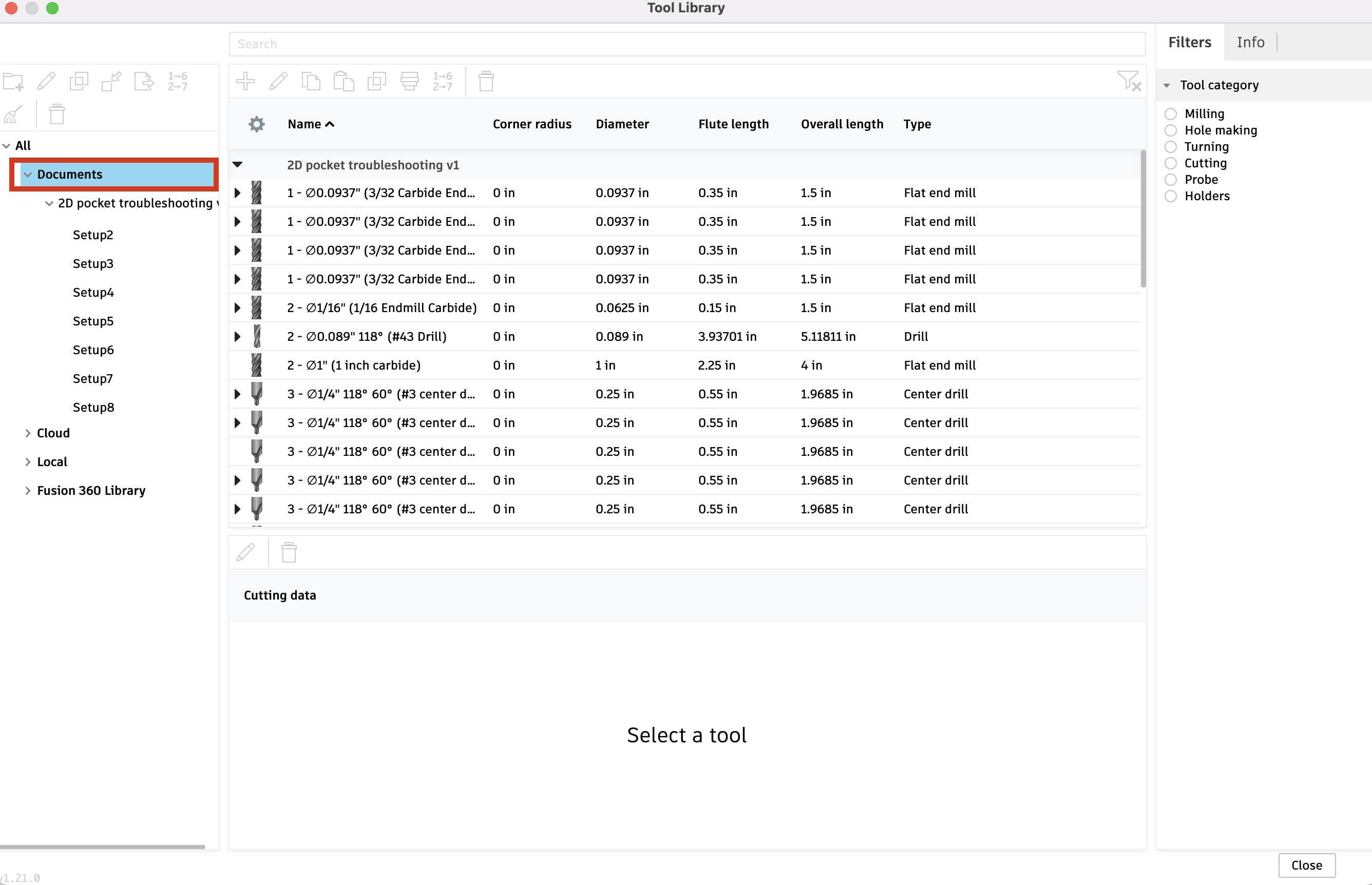Create a new tool library folder
The image size is (1372, 885).
click(x=13, y=81)
